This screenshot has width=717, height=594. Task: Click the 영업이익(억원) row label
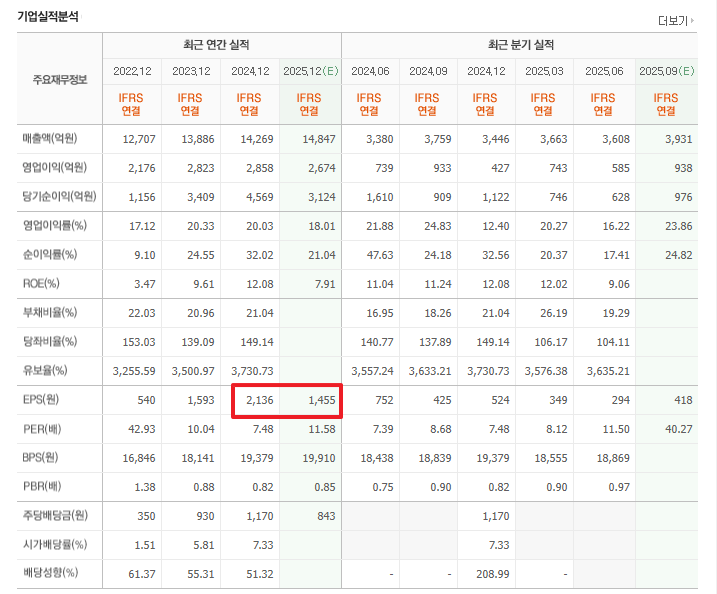tap(54, 168)
